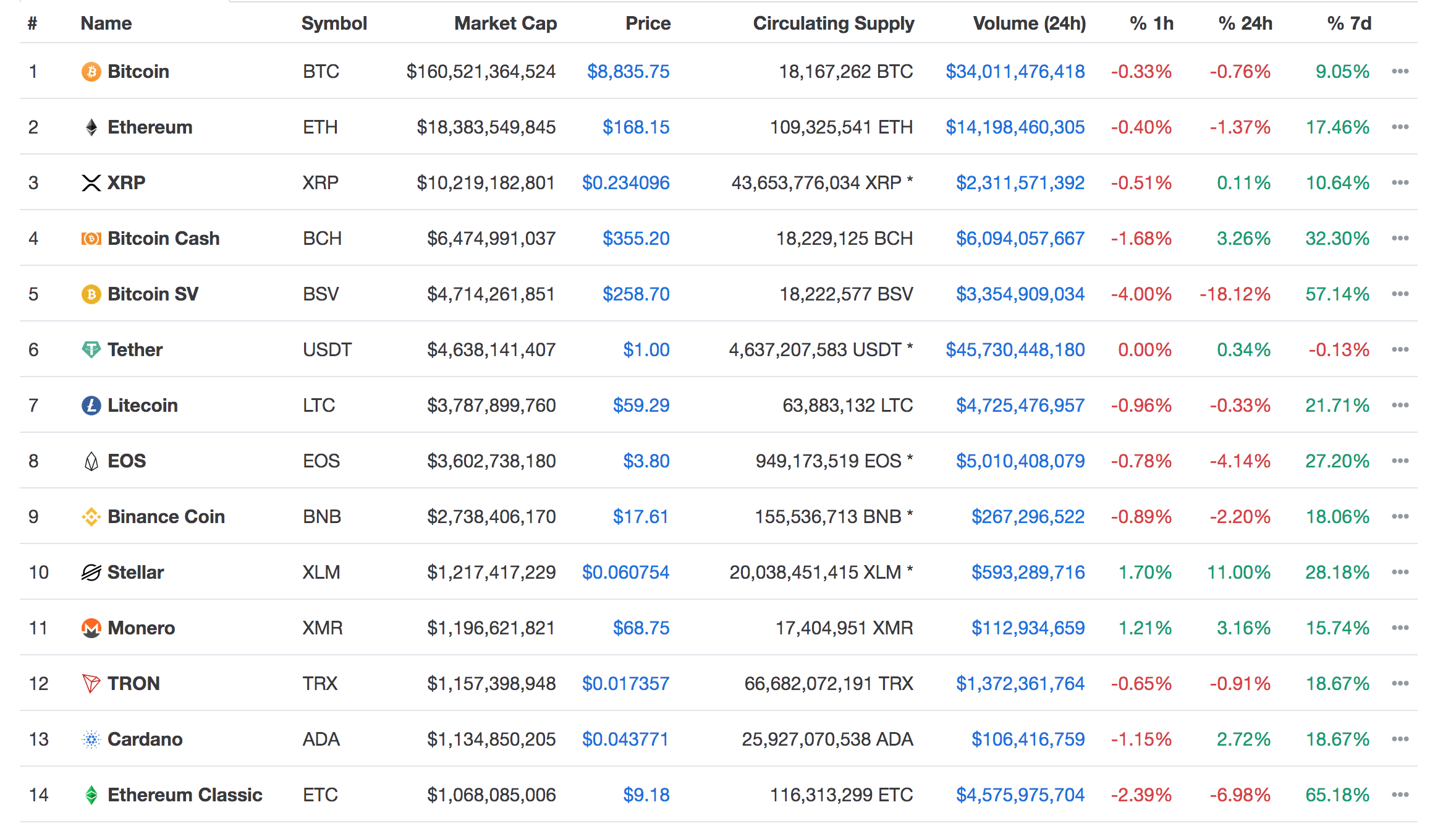Click EOS volume $5,010,408,079

[x=1020, y=461]
